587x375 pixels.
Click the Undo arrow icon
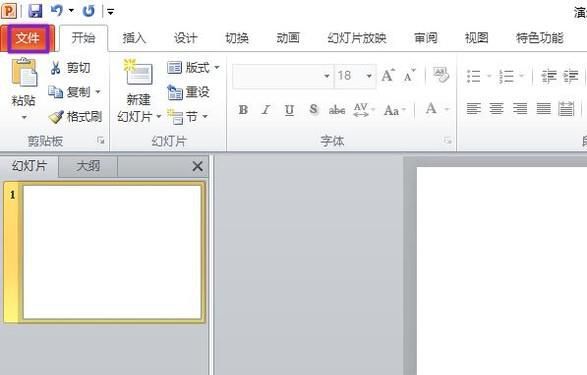click(57, 10)
